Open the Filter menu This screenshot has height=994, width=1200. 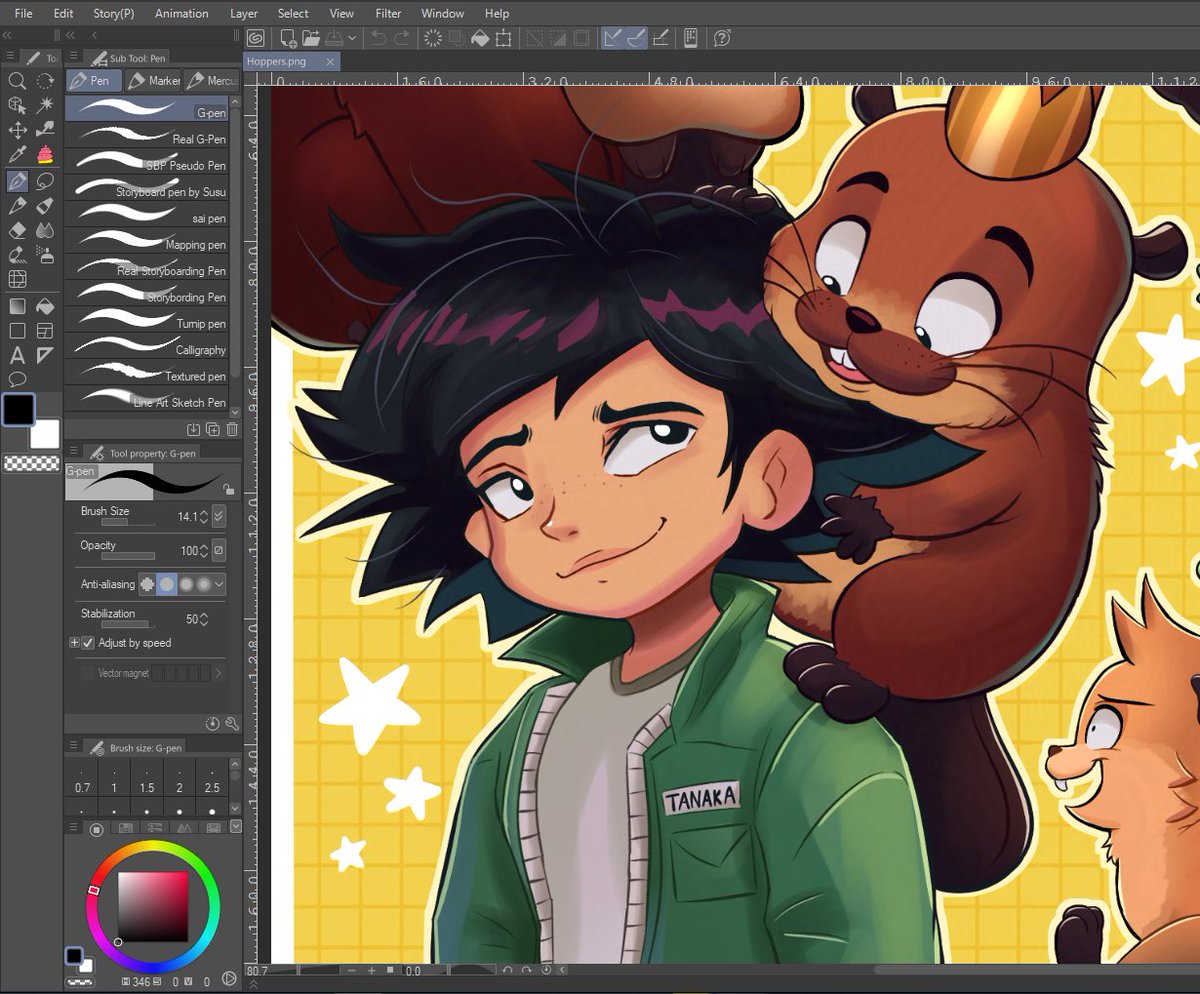388,13
